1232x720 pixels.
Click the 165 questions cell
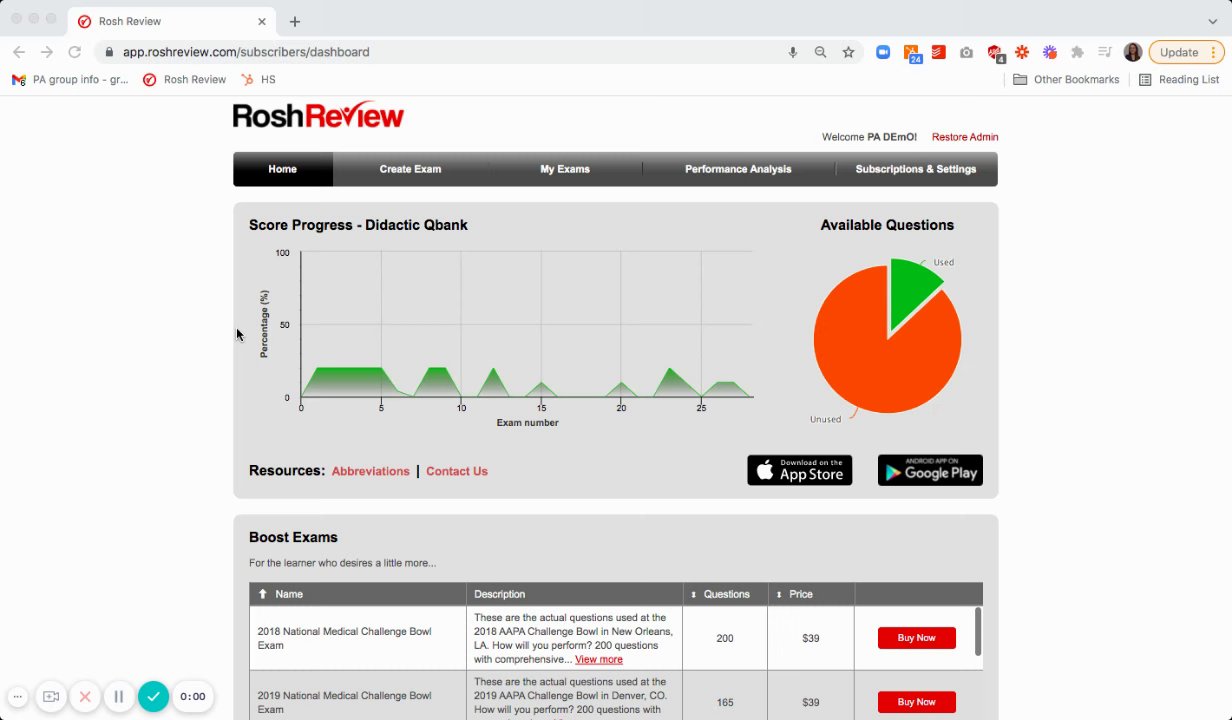pyautogui.click(x=725, y=702)
